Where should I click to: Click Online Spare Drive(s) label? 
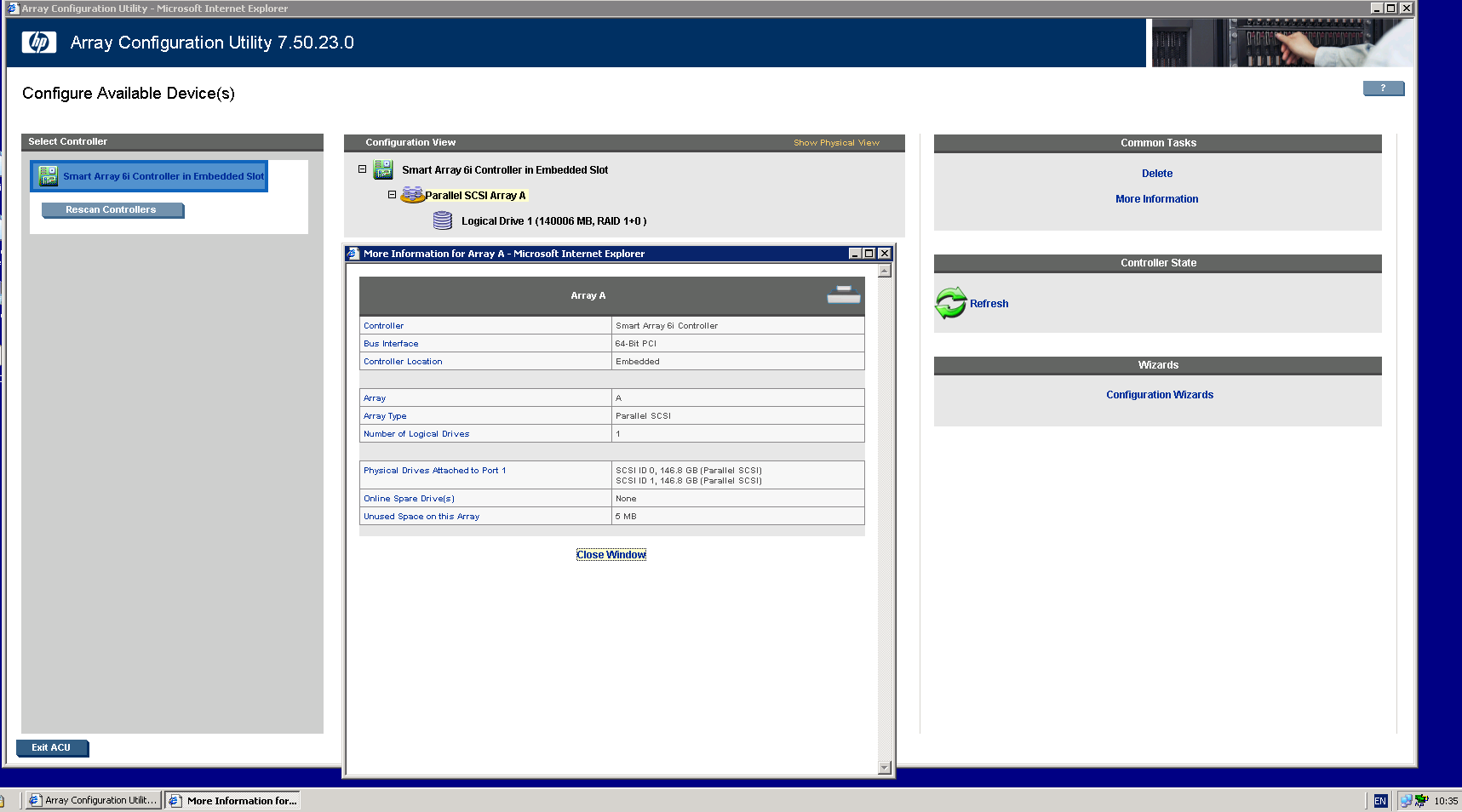pos(409,499)
